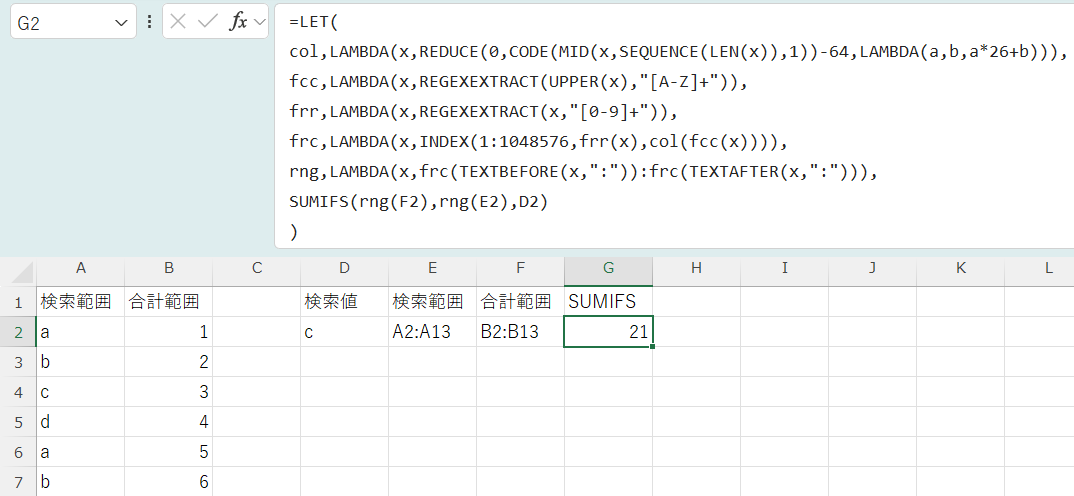Click cell A6 containing a
Screen dimensions: 1074x496
point(81,453)
